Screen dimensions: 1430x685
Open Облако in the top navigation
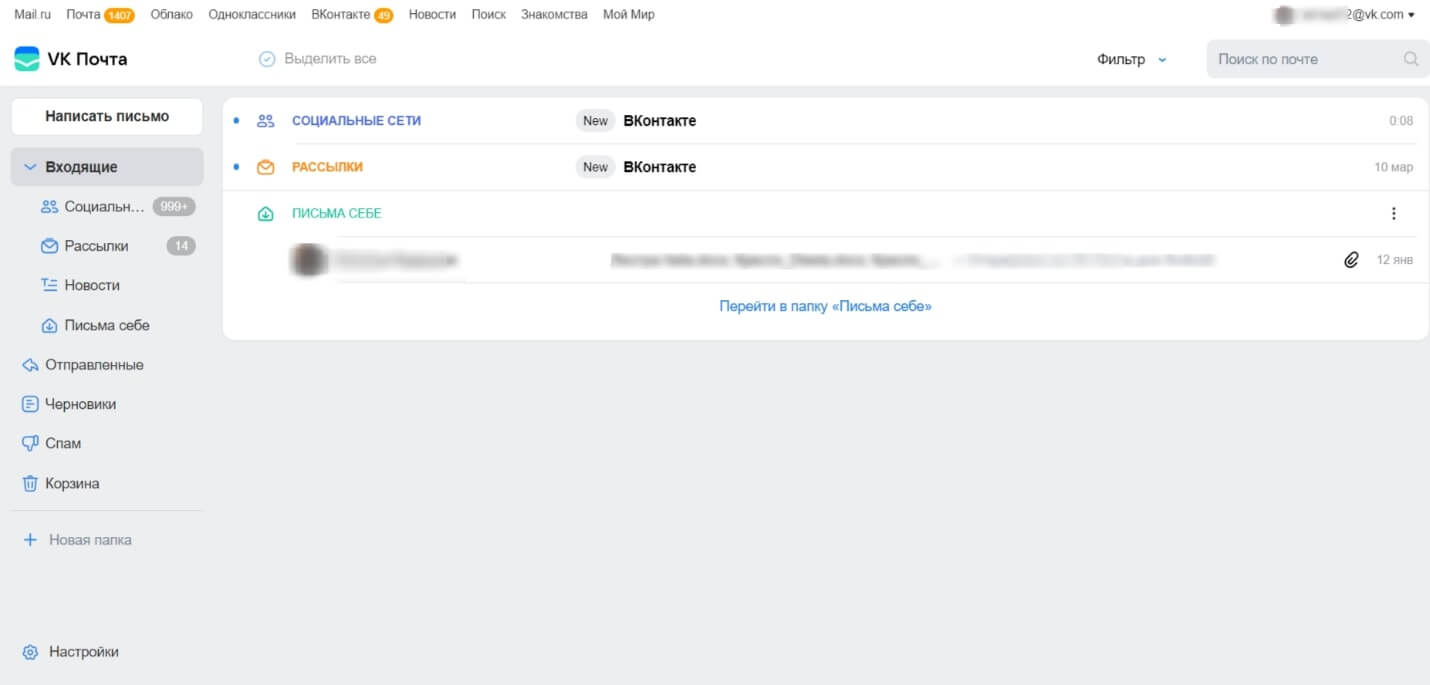click(171, 15)
